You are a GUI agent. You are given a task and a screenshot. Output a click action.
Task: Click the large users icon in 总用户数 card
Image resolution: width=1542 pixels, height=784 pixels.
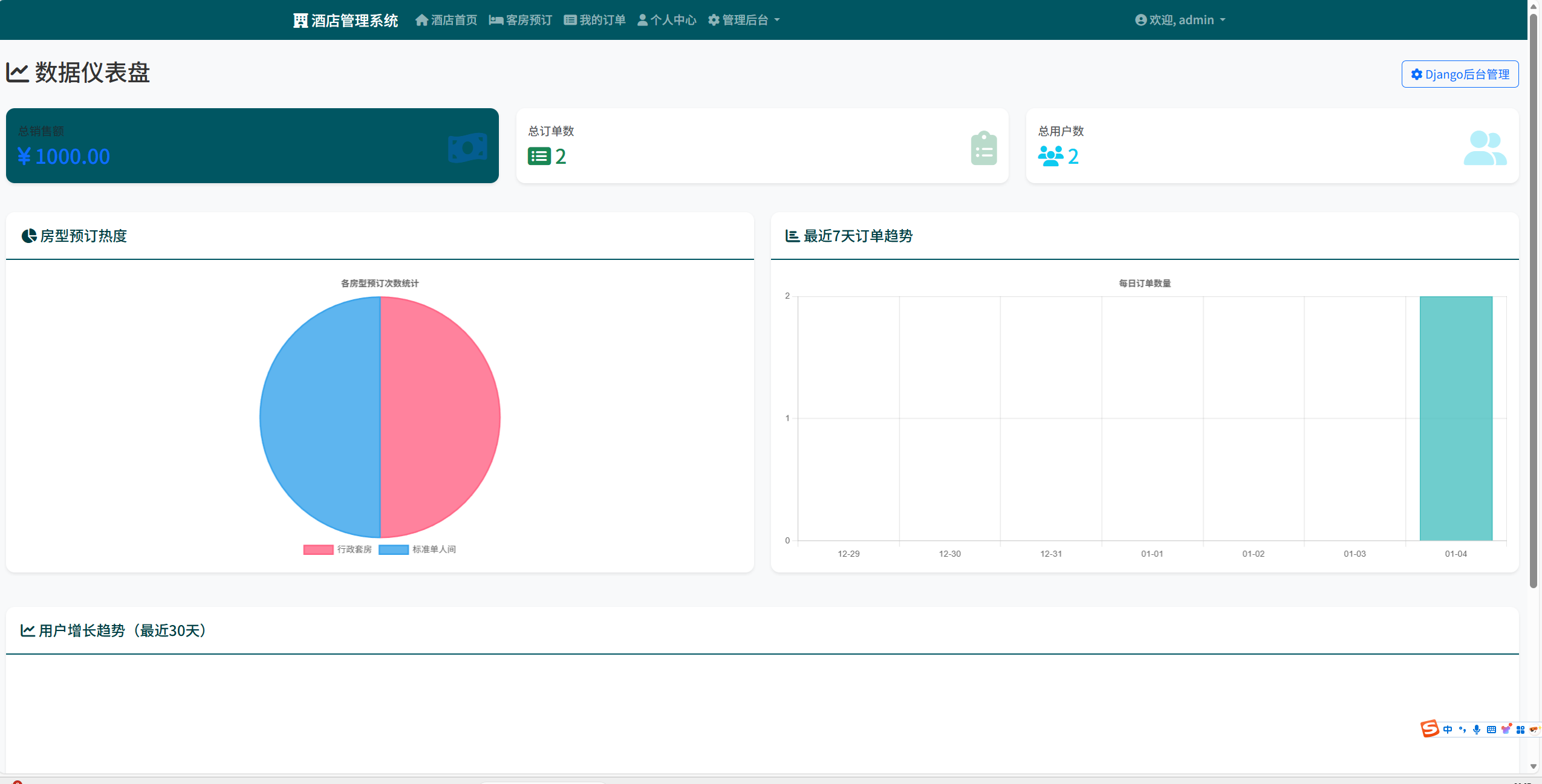(1485, 148)
